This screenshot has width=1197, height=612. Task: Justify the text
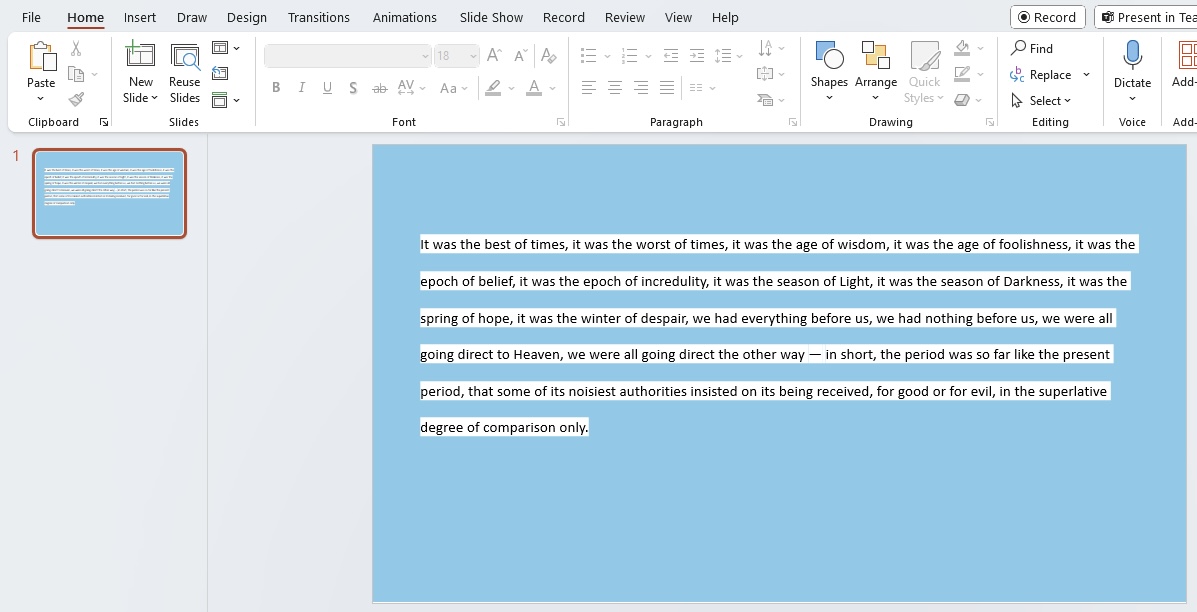point(666,88)
